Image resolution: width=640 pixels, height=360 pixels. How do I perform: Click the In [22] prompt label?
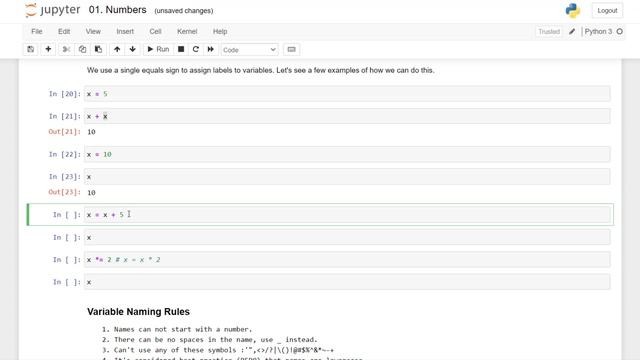coord(64,154)
